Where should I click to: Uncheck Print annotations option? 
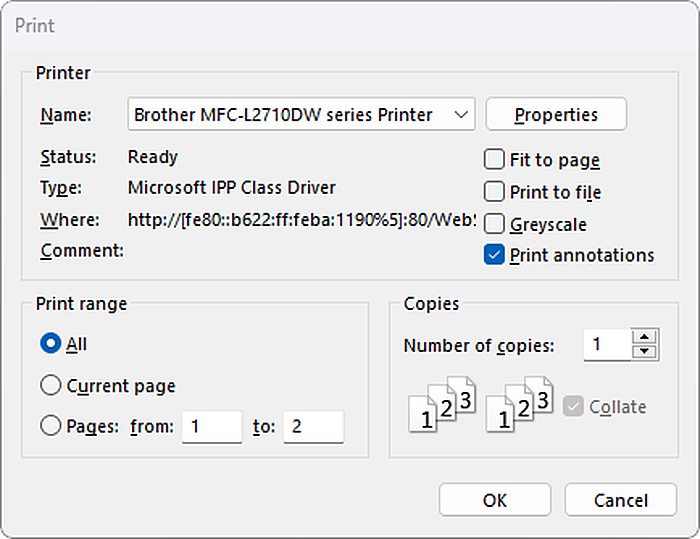pyautogui.click(x=494, y=255)
